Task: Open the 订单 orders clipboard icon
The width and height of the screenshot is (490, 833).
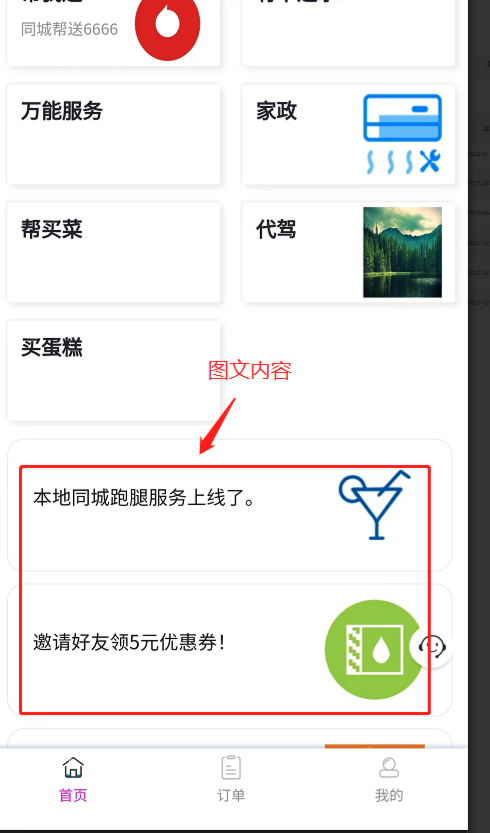Action: click(x=231, y=768)
